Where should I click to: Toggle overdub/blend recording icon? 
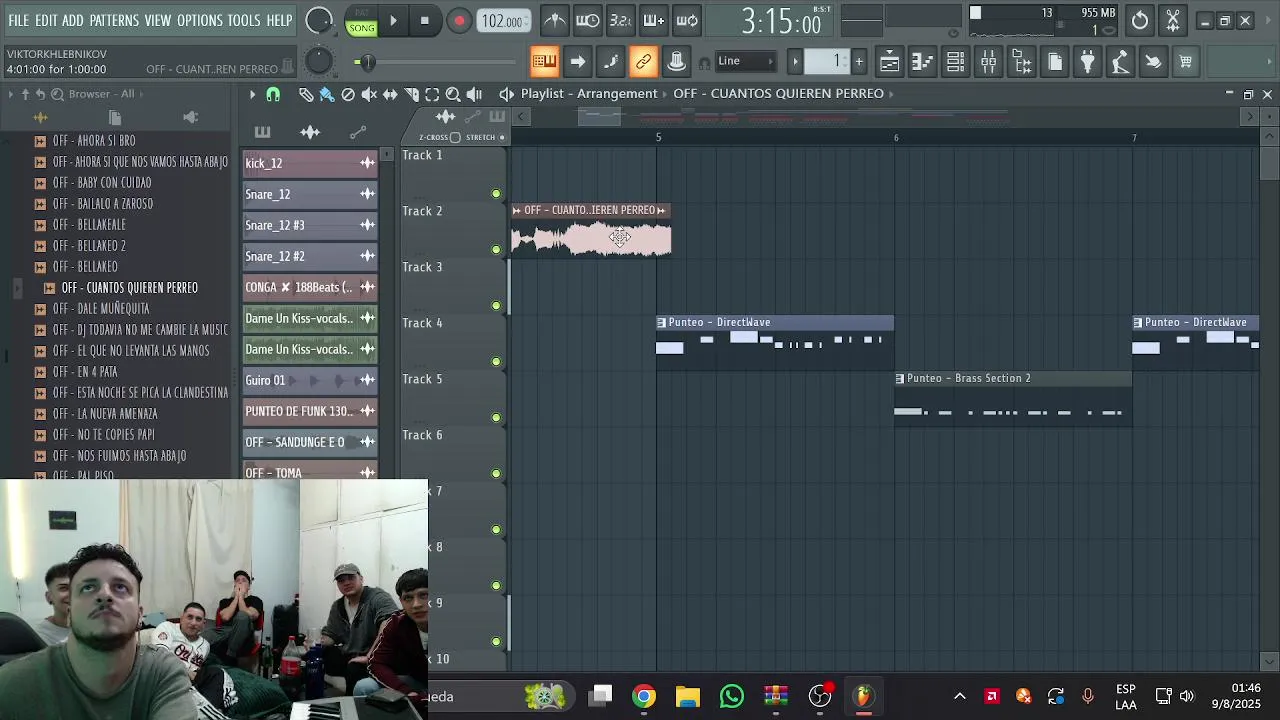[654, 20]
